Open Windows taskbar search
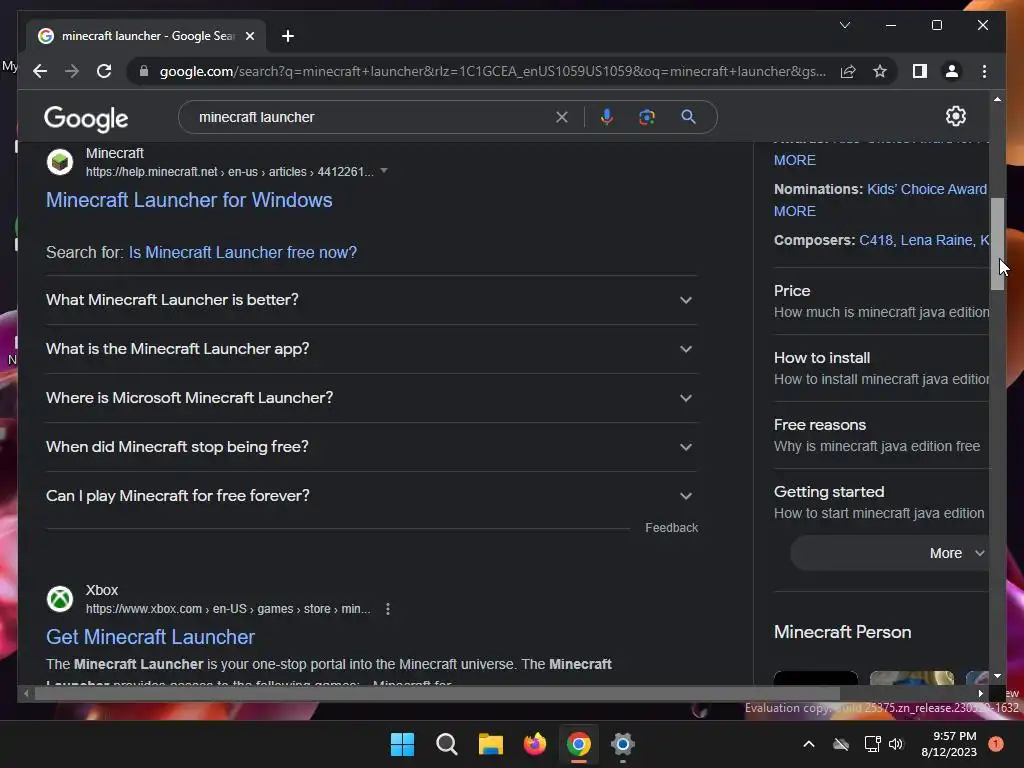1024x768 pixels. point(447,744)
